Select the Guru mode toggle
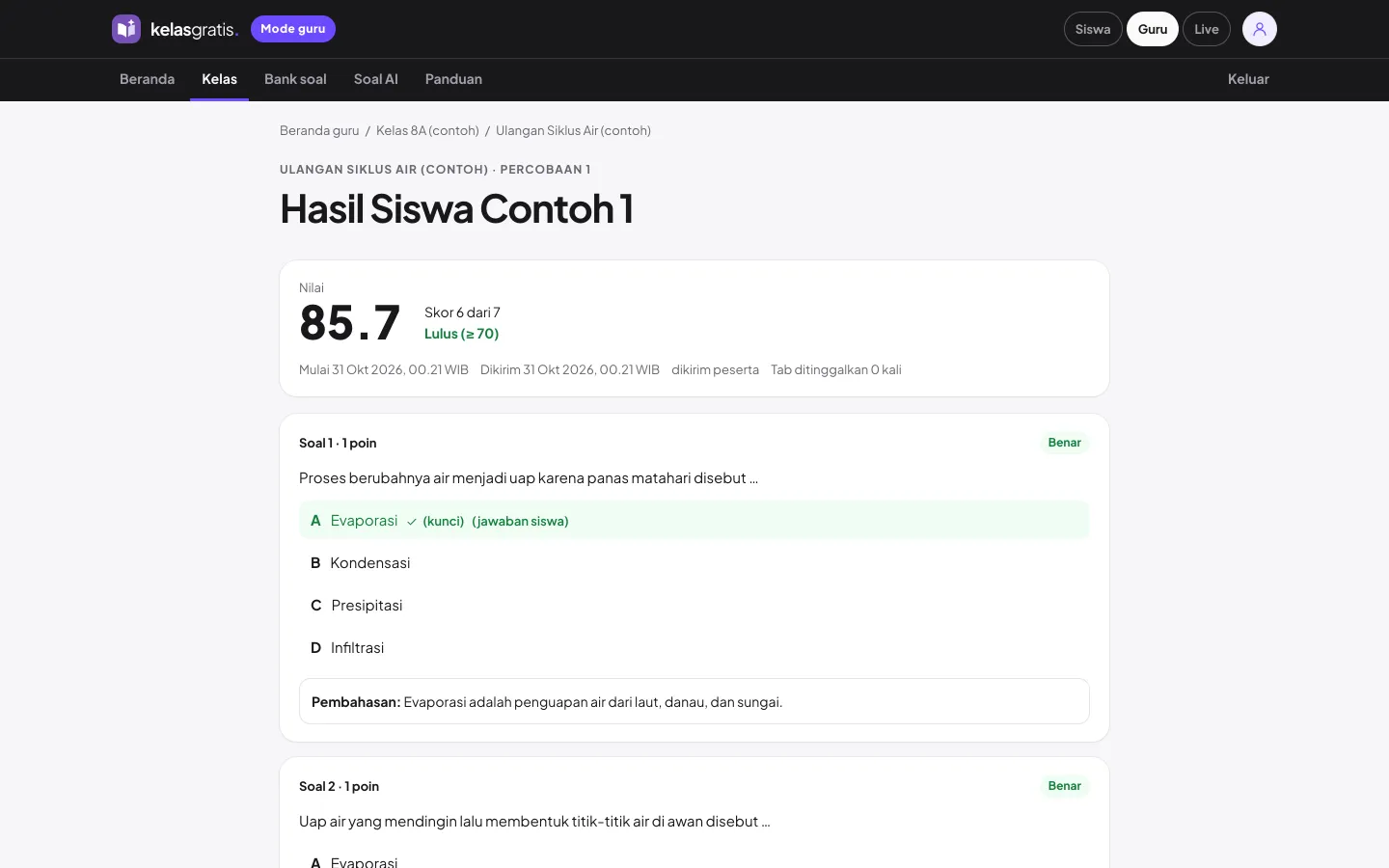The width and height of the screenshot is (1389, 868). (1153, 29)
